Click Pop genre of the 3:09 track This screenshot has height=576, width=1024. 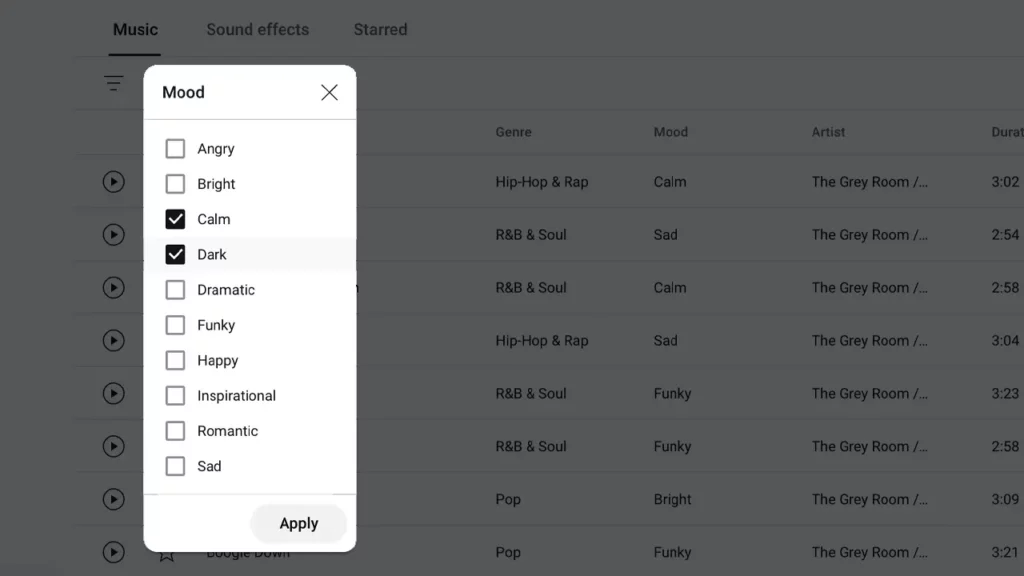click(508, 500)
